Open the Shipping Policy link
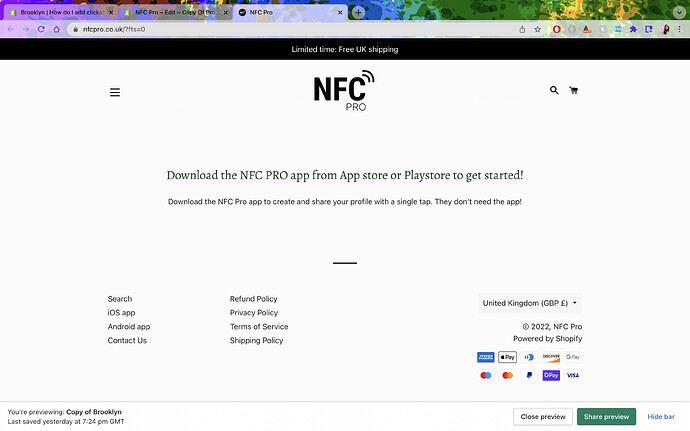The height and width of the screenshot is (431, 690). (x=257, y=340)
